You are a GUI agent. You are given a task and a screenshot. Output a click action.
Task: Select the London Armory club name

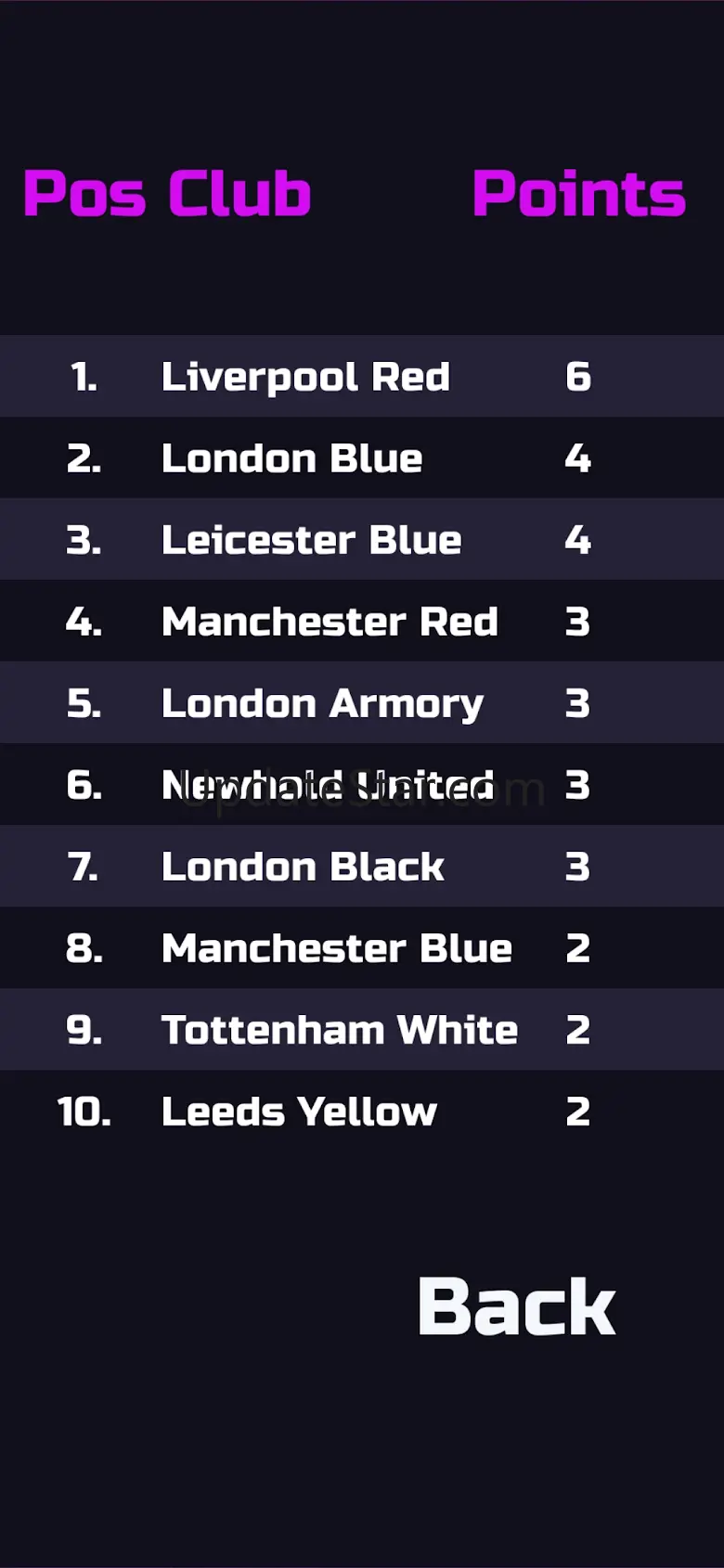click(322, 703)
